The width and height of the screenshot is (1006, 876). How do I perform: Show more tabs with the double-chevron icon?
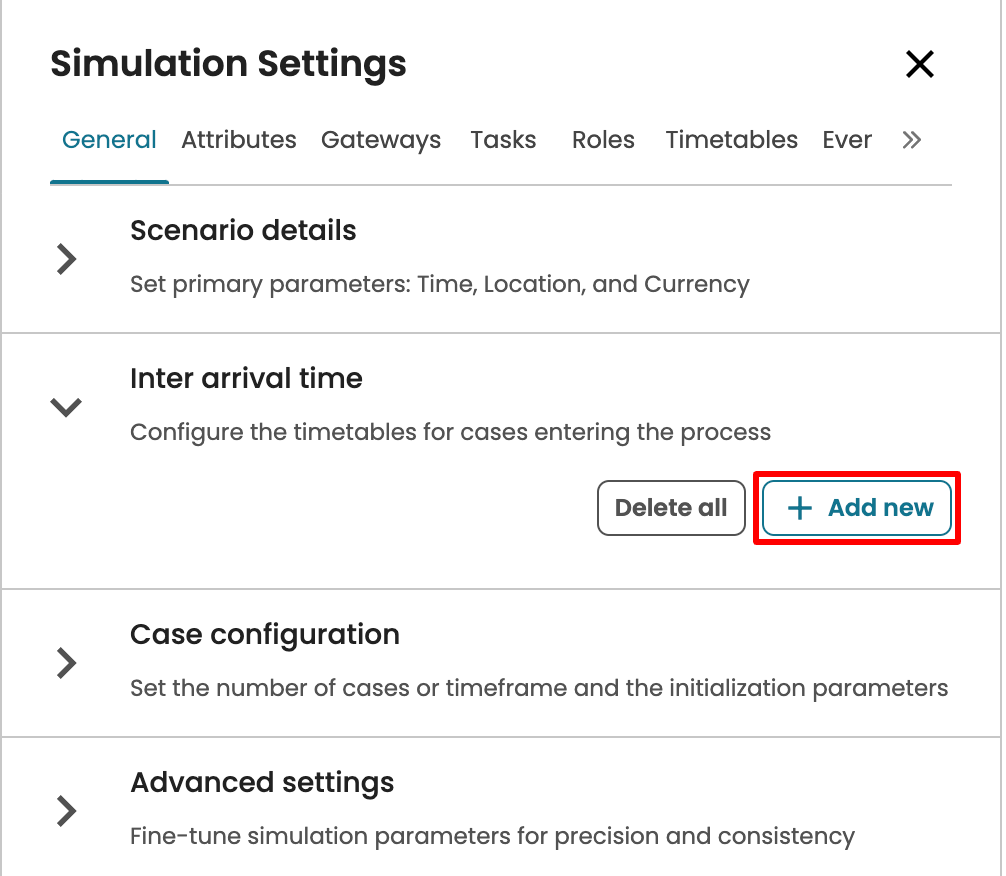tap(911, 140)
